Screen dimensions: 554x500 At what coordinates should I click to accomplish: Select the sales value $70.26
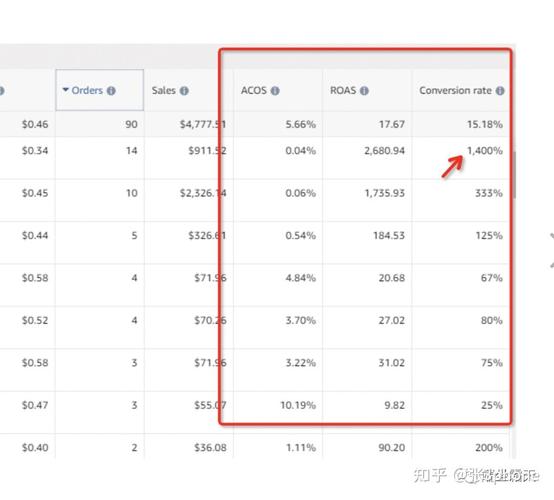pyautogui.click(x=210, y=320)
